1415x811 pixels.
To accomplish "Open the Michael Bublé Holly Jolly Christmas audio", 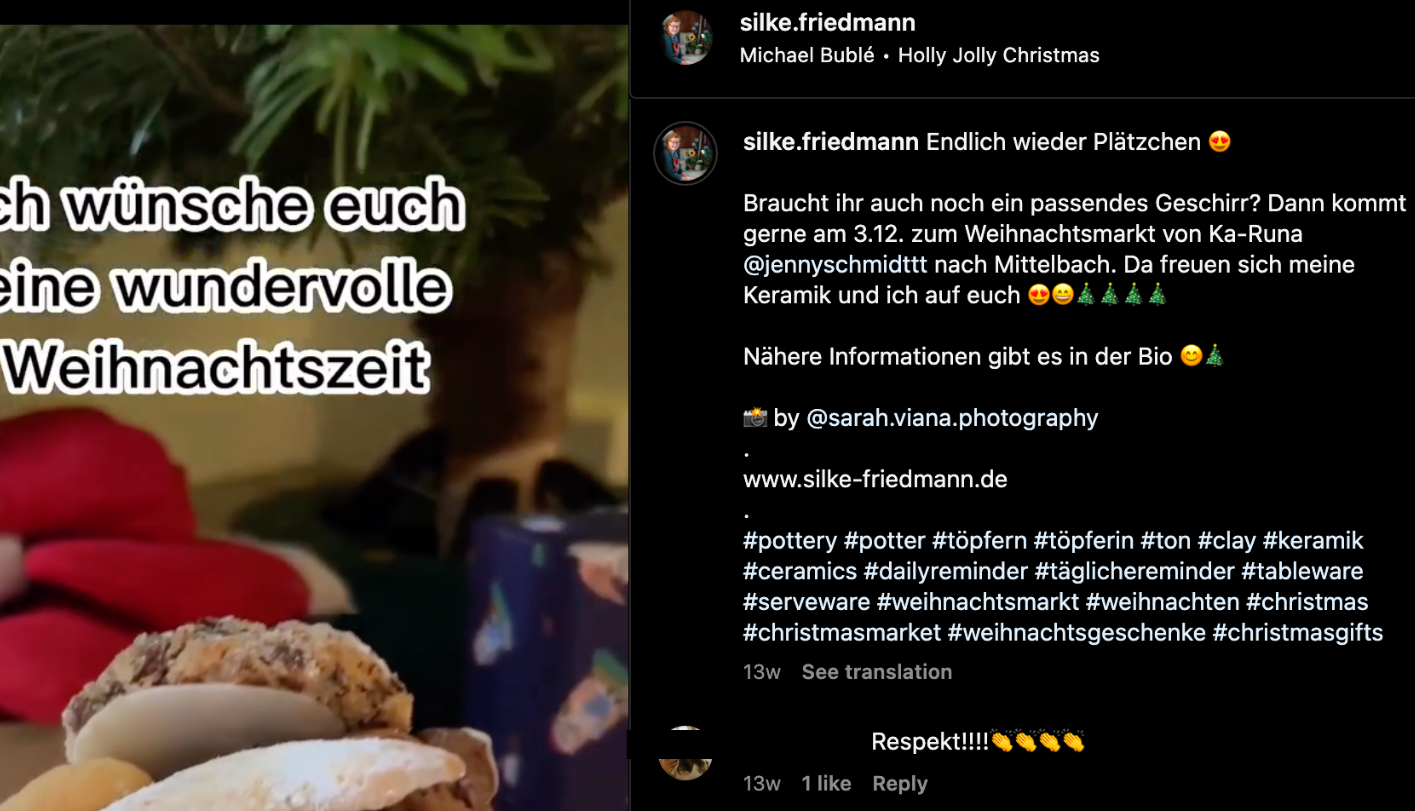I will click(919, 56).
